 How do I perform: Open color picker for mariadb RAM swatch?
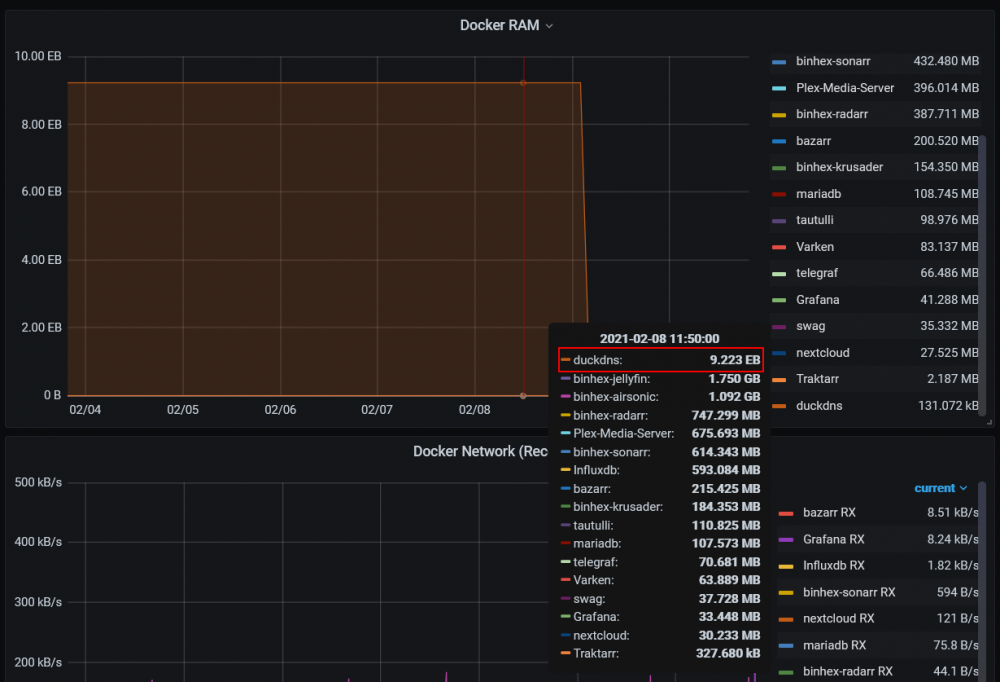coord(779,195)
